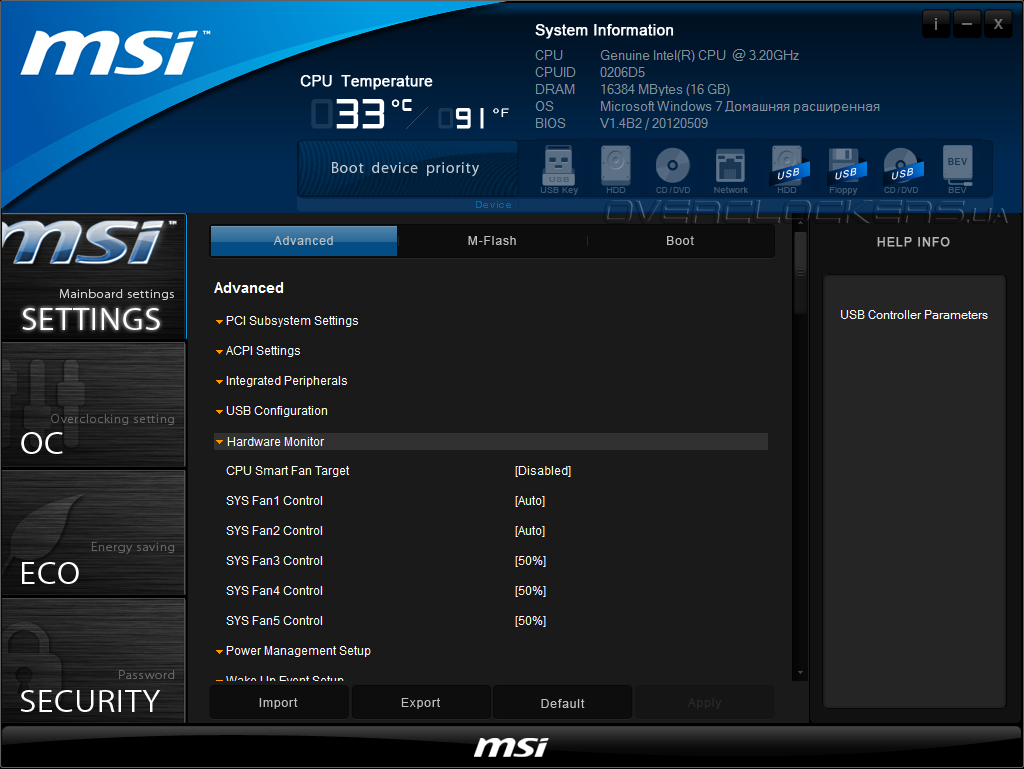Image resolution: width=1024 pixels, height=769 pixels.
Task: Switch to the Advanced tab
Action: [304, 241]
